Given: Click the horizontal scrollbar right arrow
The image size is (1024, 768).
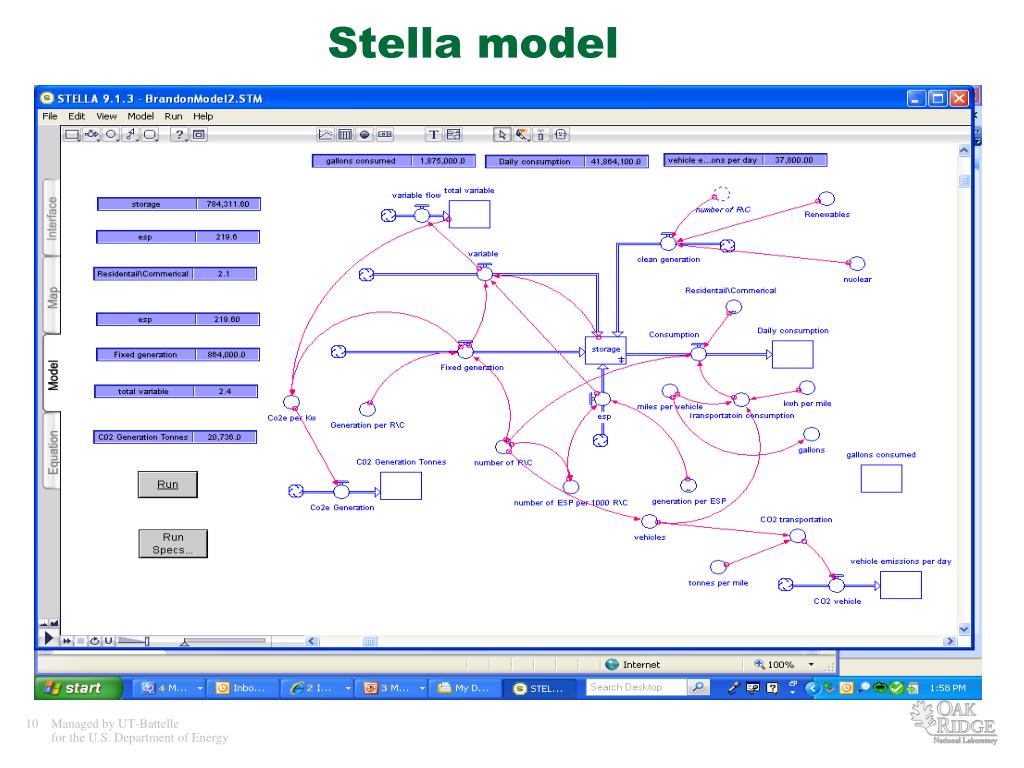Looking at the screenshot, I should 950,641.
